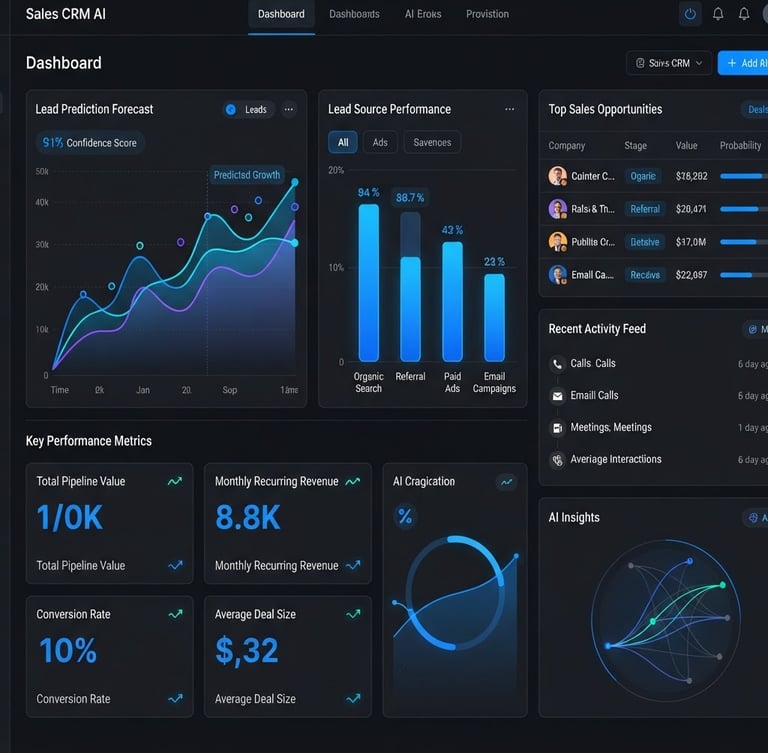Click the 51% Confidence Score badge

pos(90,143)
